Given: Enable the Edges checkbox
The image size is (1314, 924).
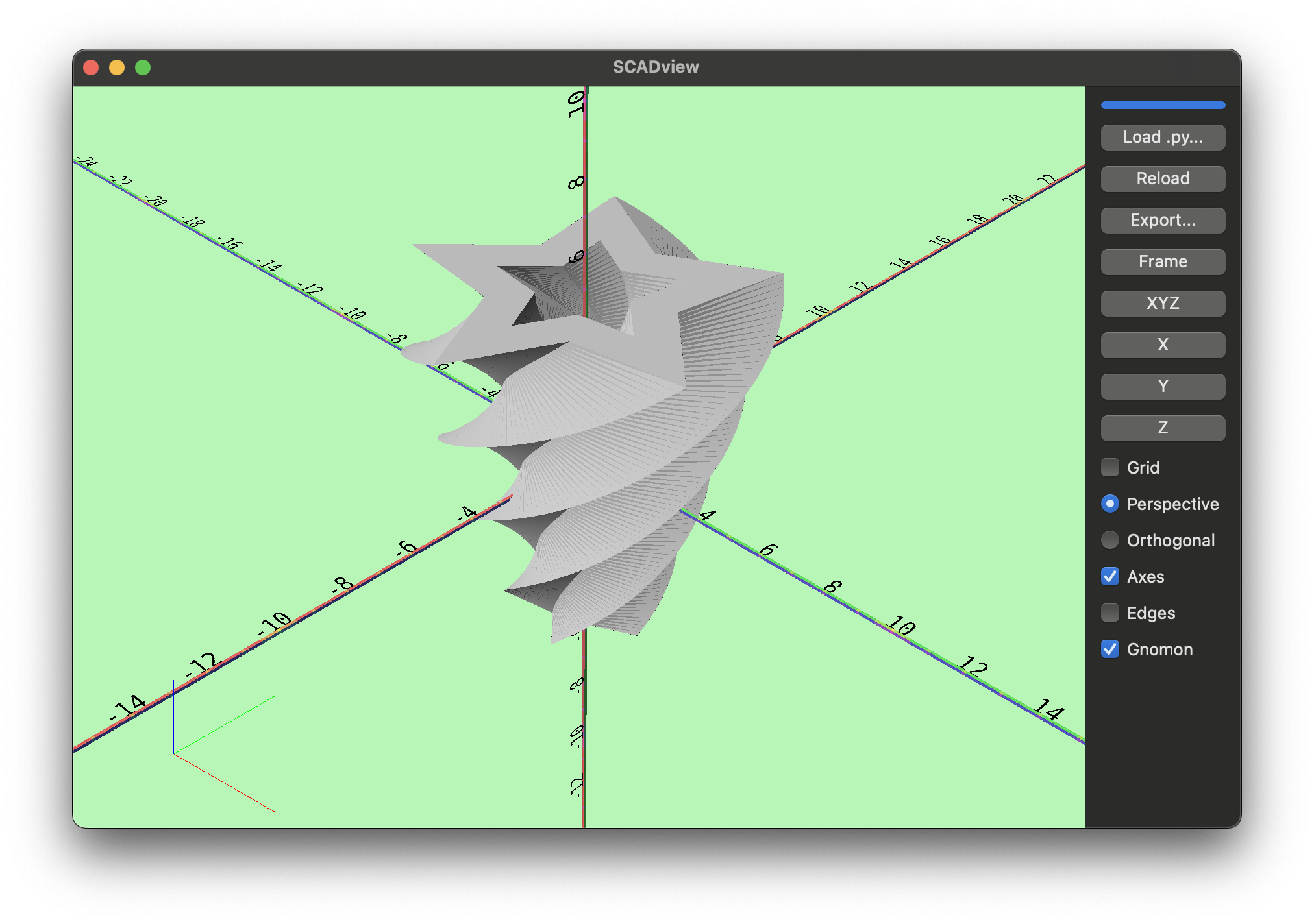Looking at the screenshot, I should (x=1109, y=613).
